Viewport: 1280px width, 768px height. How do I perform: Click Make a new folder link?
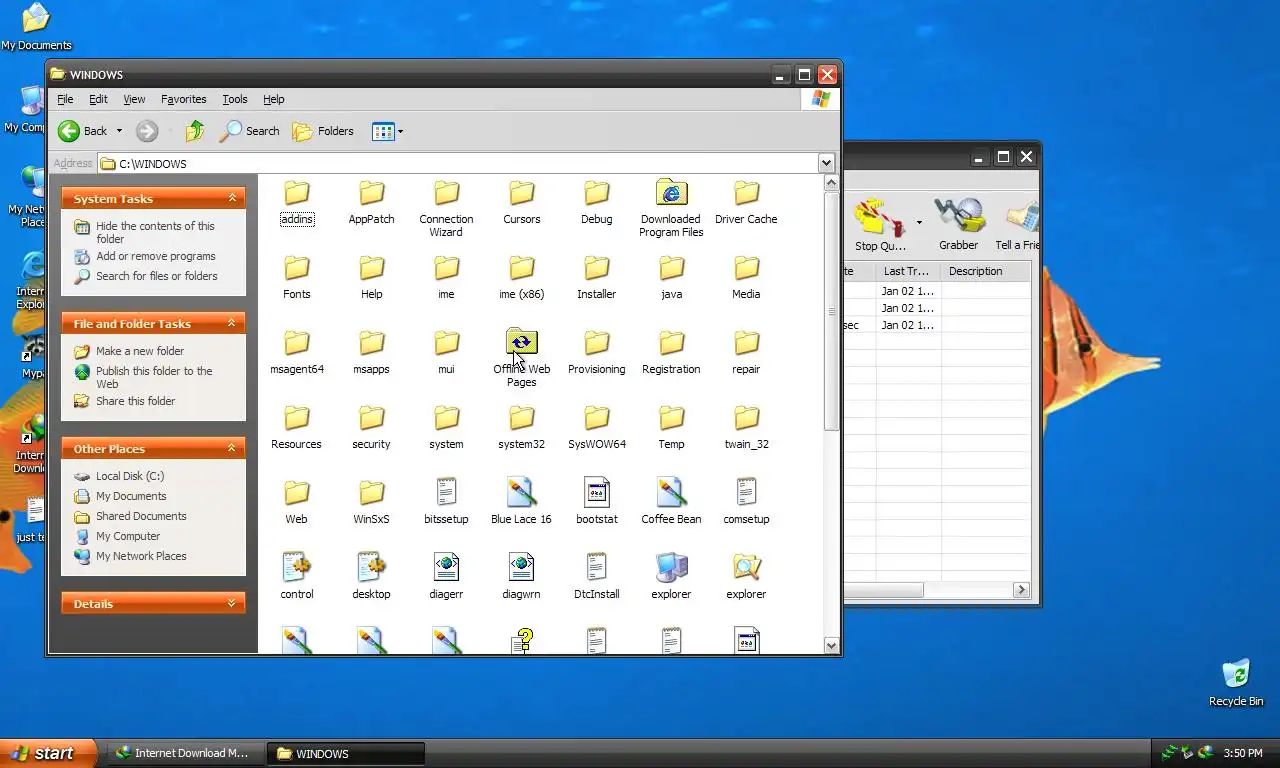pyautogui.click(x=140, y=351)
